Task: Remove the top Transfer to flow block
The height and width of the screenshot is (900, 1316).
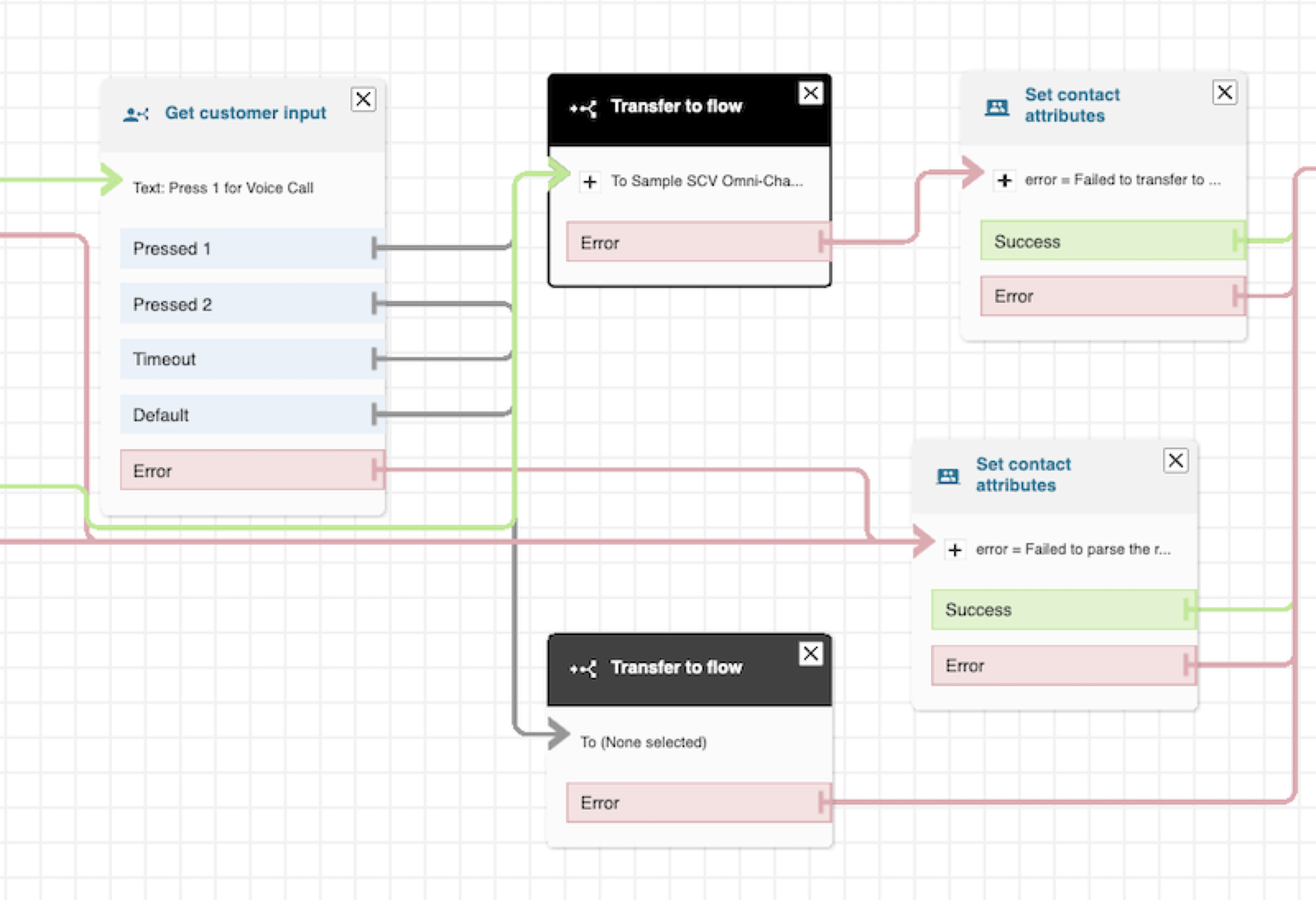Action: 810,93
